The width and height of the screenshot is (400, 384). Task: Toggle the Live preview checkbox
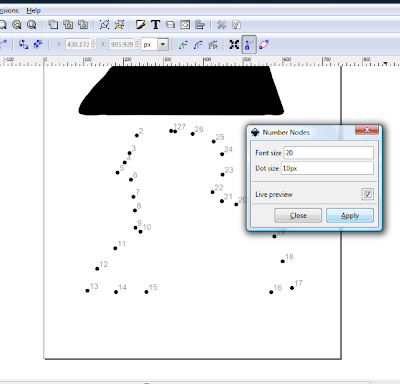pos(368,194)
